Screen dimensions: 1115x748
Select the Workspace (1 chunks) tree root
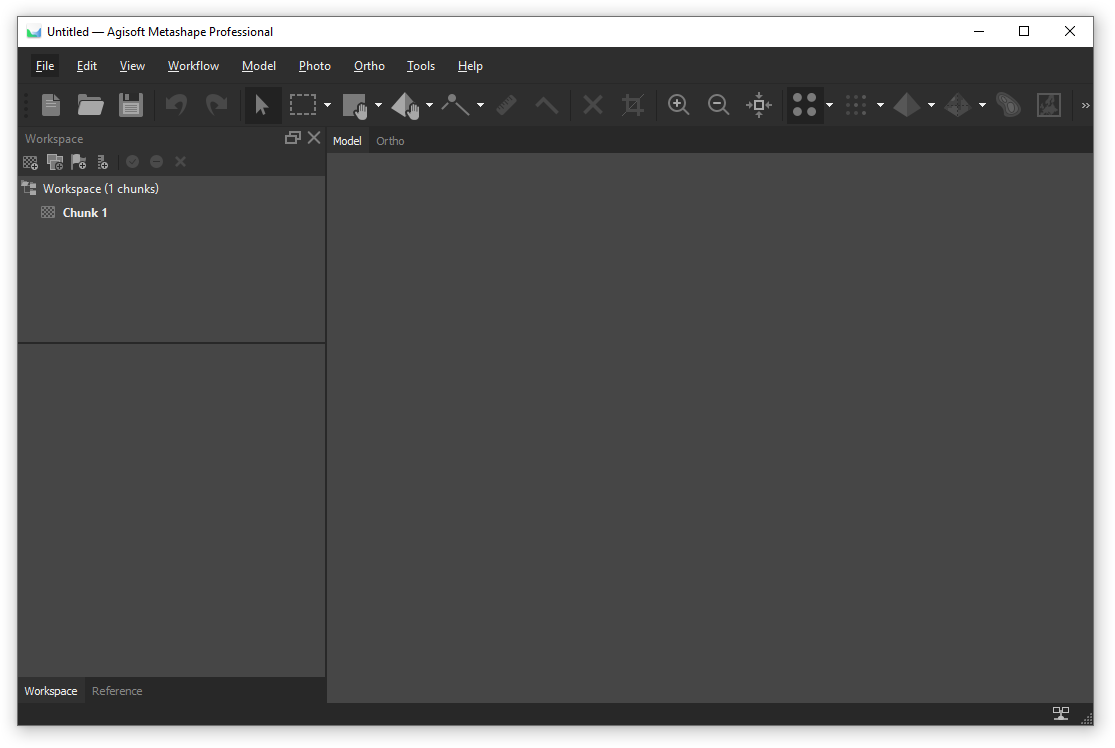[100, 189]
